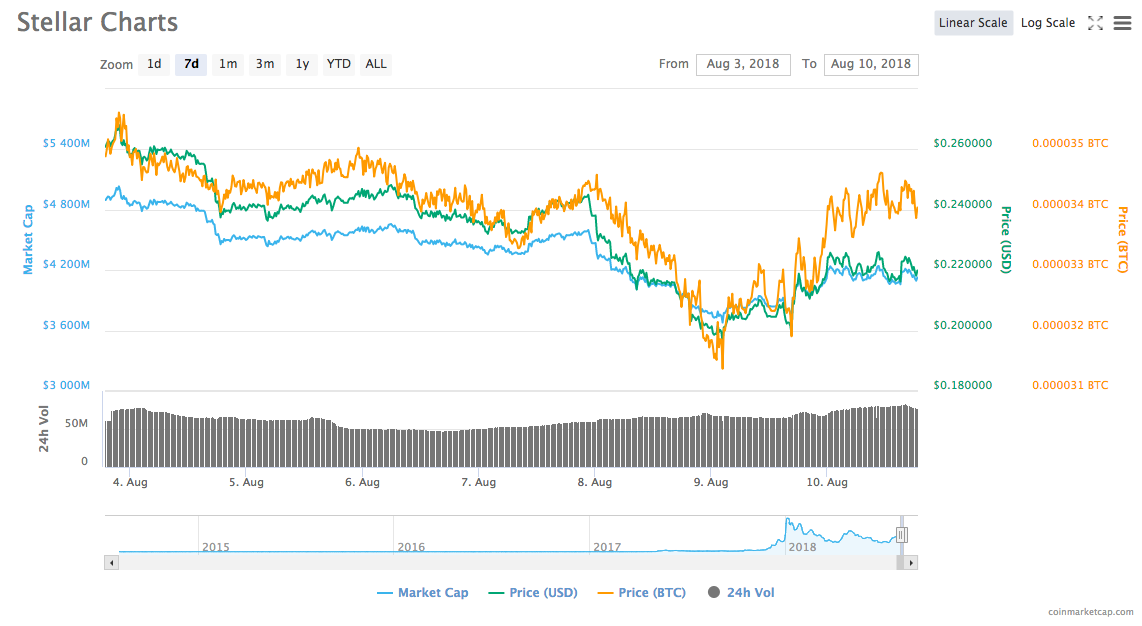The height and width of the screenshot is (626, 1142).
Task: Select the 1d zoom range
Action: (154, 64)
